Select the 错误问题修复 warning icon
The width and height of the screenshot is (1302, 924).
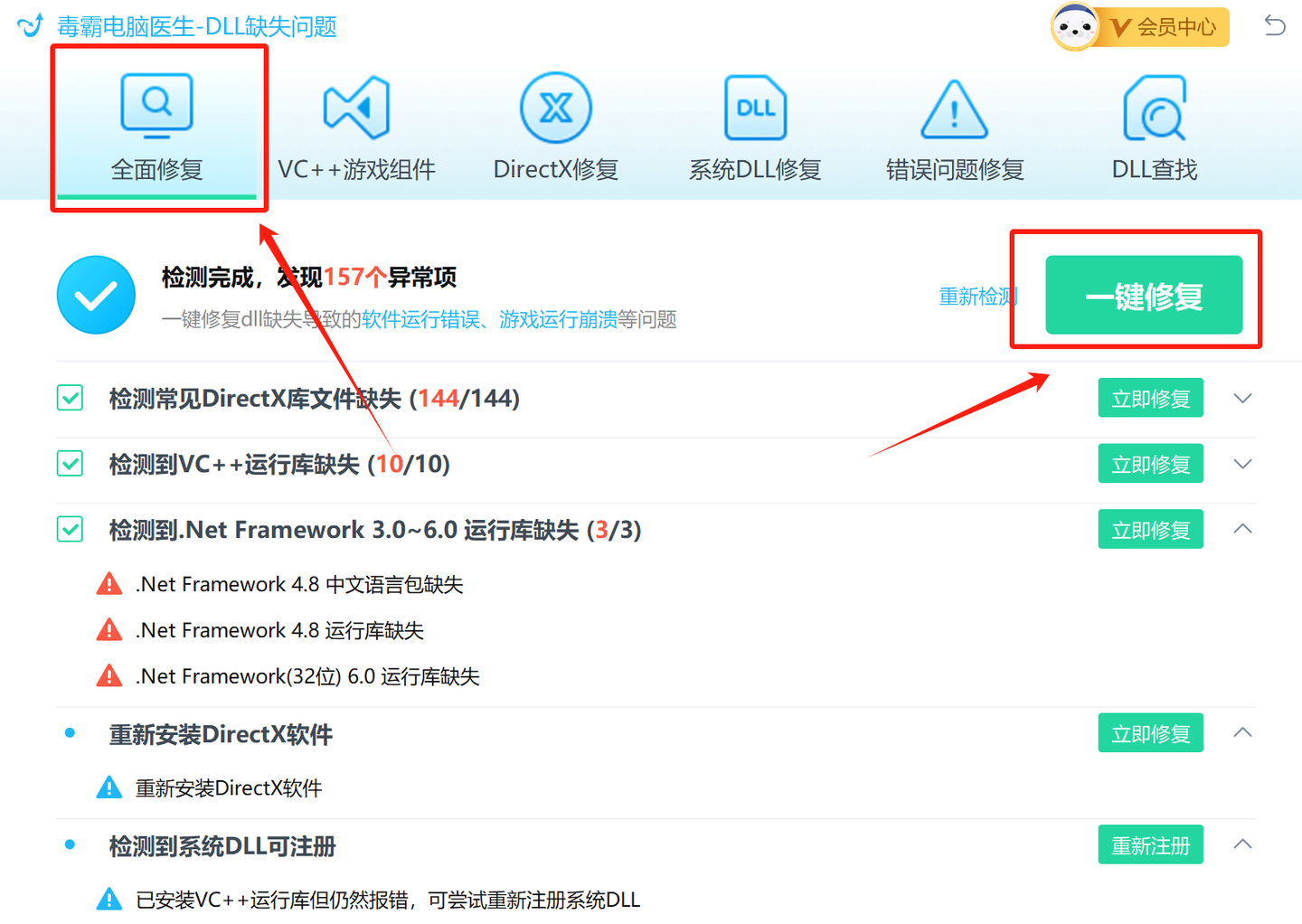[x=953, y=106]
